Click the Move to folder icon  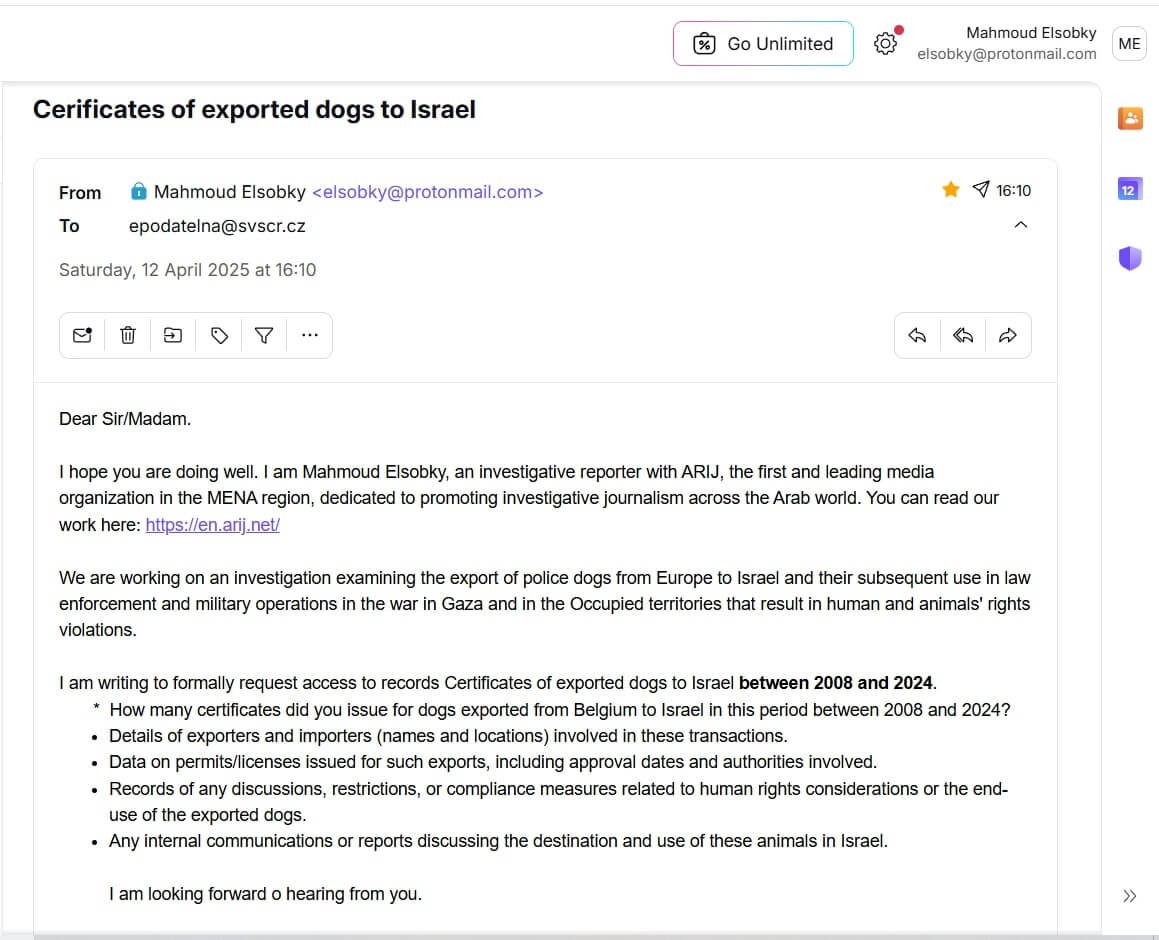pyautogui.click(x=173, y=336)
